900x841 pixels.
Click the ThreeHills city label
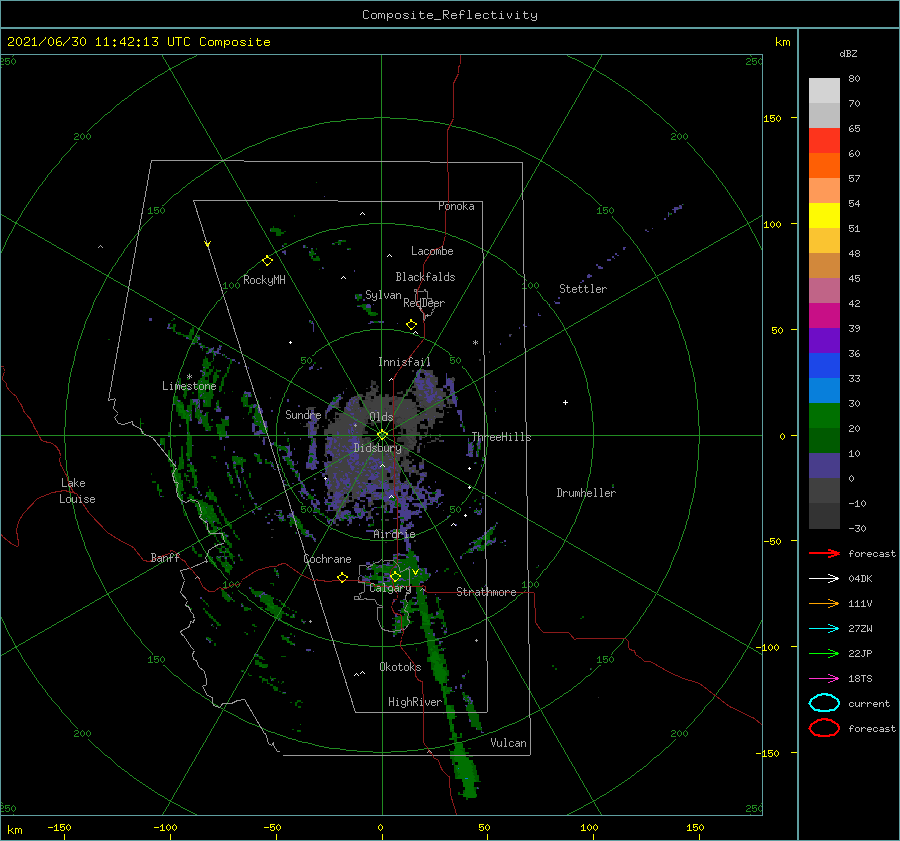pyautogui.click(x=501, y=437)
